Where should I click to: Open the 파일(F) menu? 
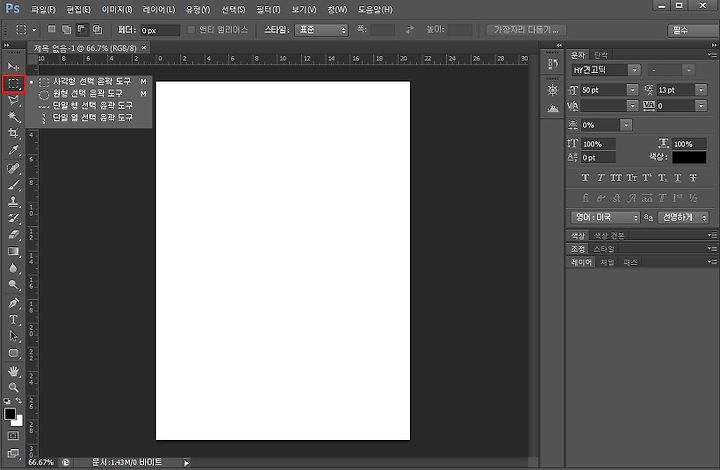tap(43, 10)
